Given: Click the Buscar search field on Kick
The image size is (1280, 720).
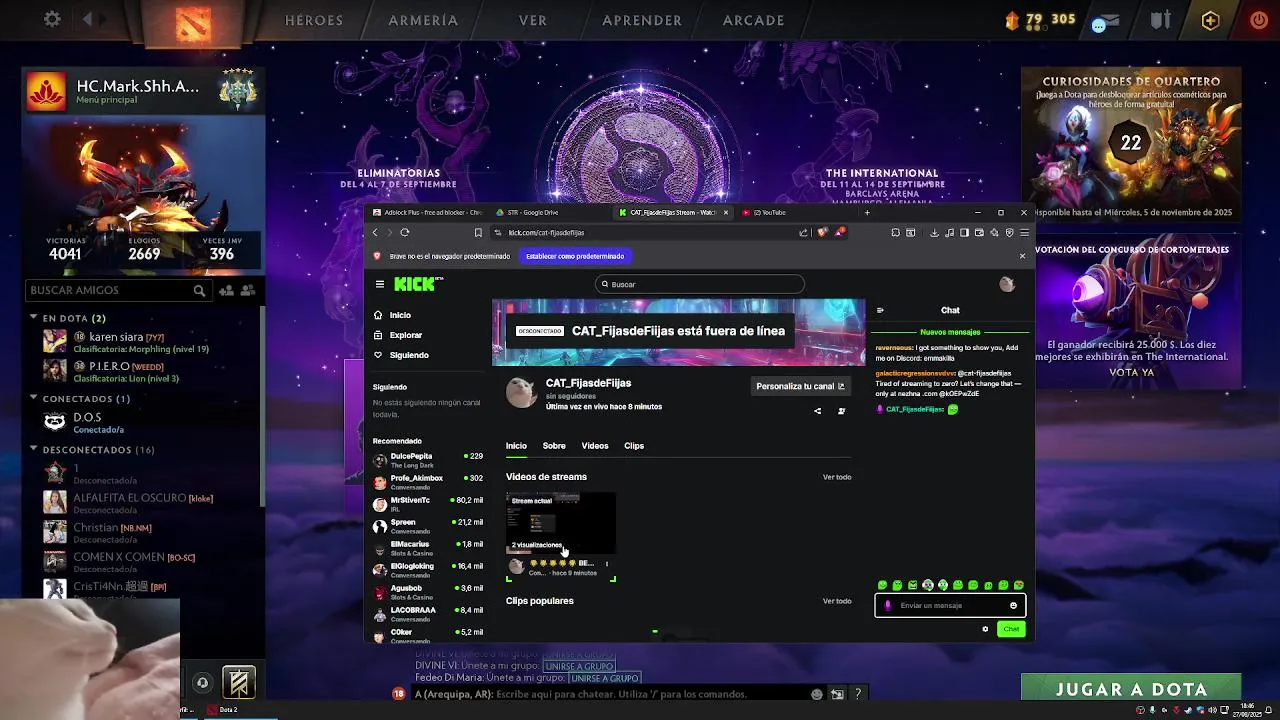Looking at the screenshot, I should [700, 284].
